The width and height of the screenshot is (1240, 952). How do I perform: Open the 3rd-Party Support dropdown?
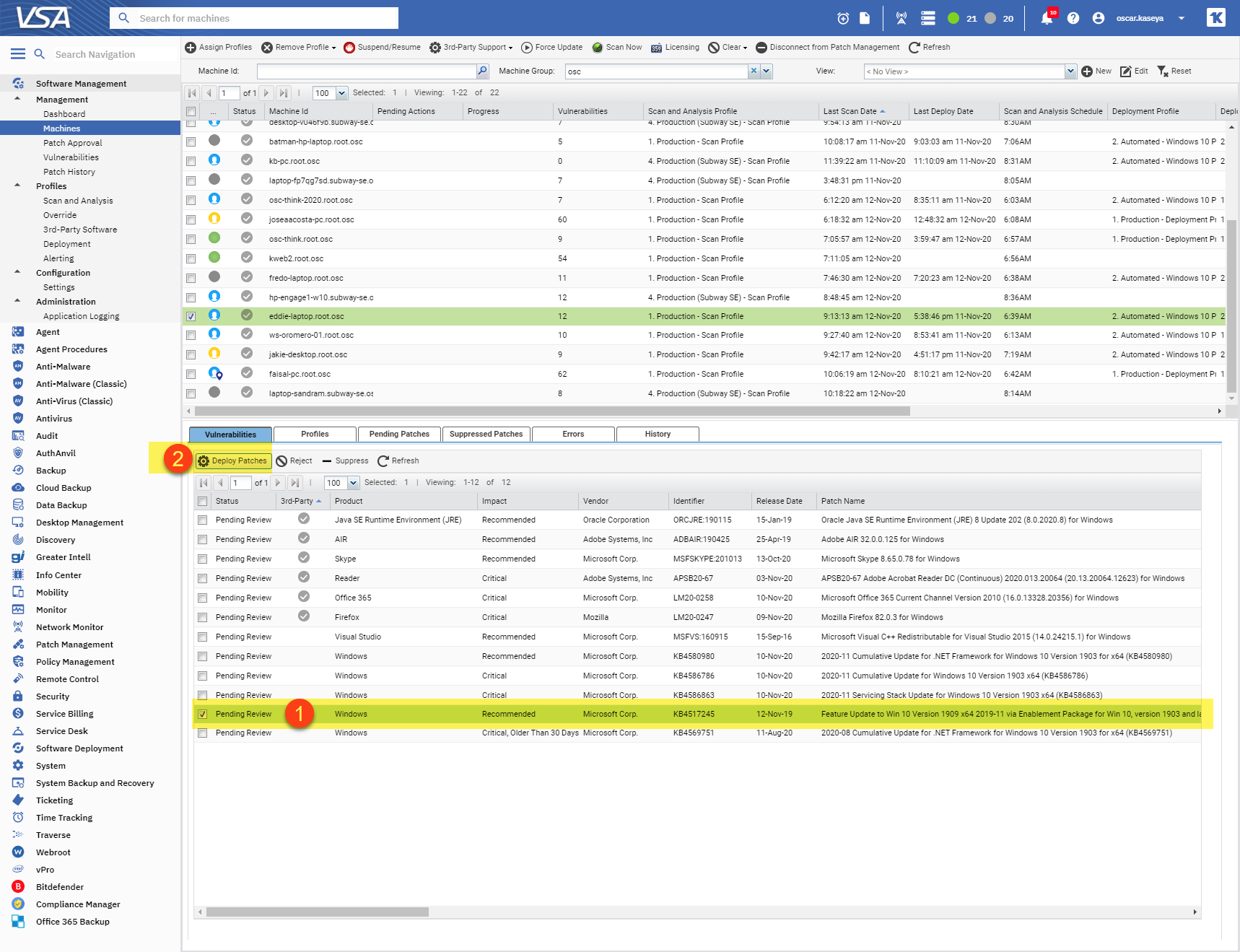pos(471,48)
